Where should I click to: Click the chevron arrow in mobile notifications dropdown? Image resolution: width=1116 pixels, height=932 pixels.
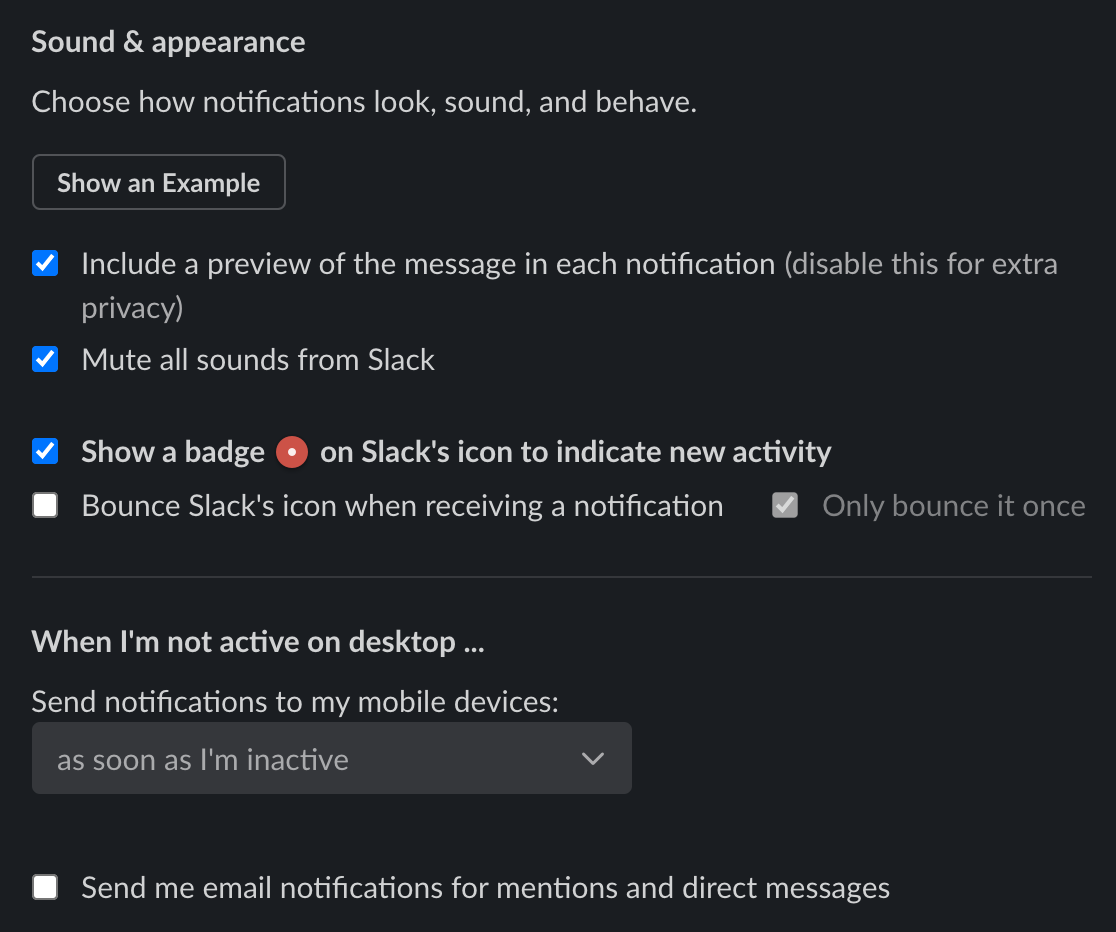coord(593,759)
